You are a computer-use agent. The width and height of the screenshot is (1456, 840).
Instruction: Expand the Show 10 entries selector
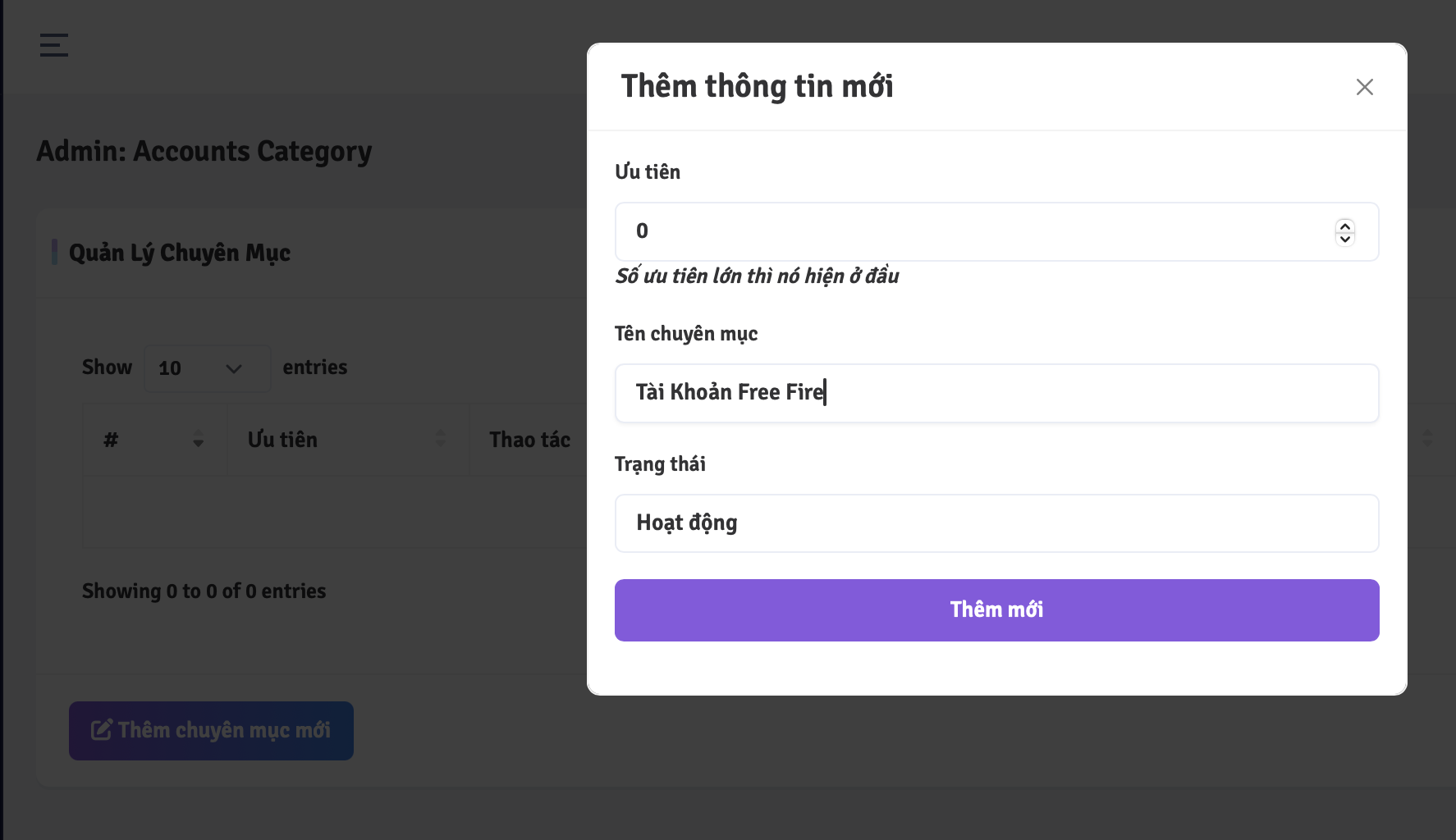coord(208,368)
